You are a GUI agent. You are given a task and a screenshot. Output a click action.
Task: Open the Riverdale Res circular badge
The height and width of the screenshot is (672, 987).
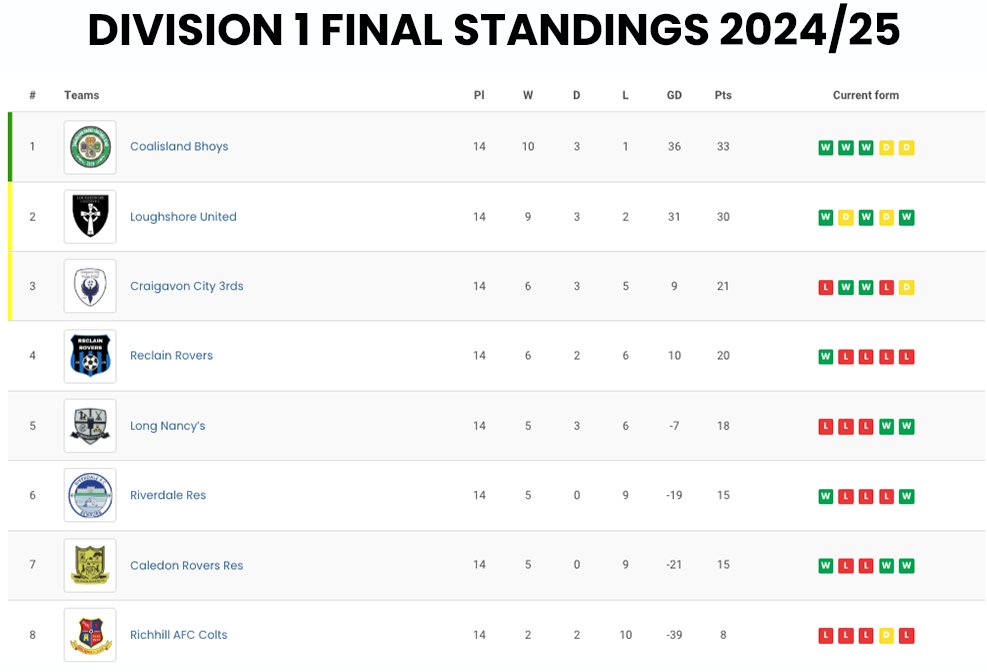pyautogui.click(x=90, y=495)
